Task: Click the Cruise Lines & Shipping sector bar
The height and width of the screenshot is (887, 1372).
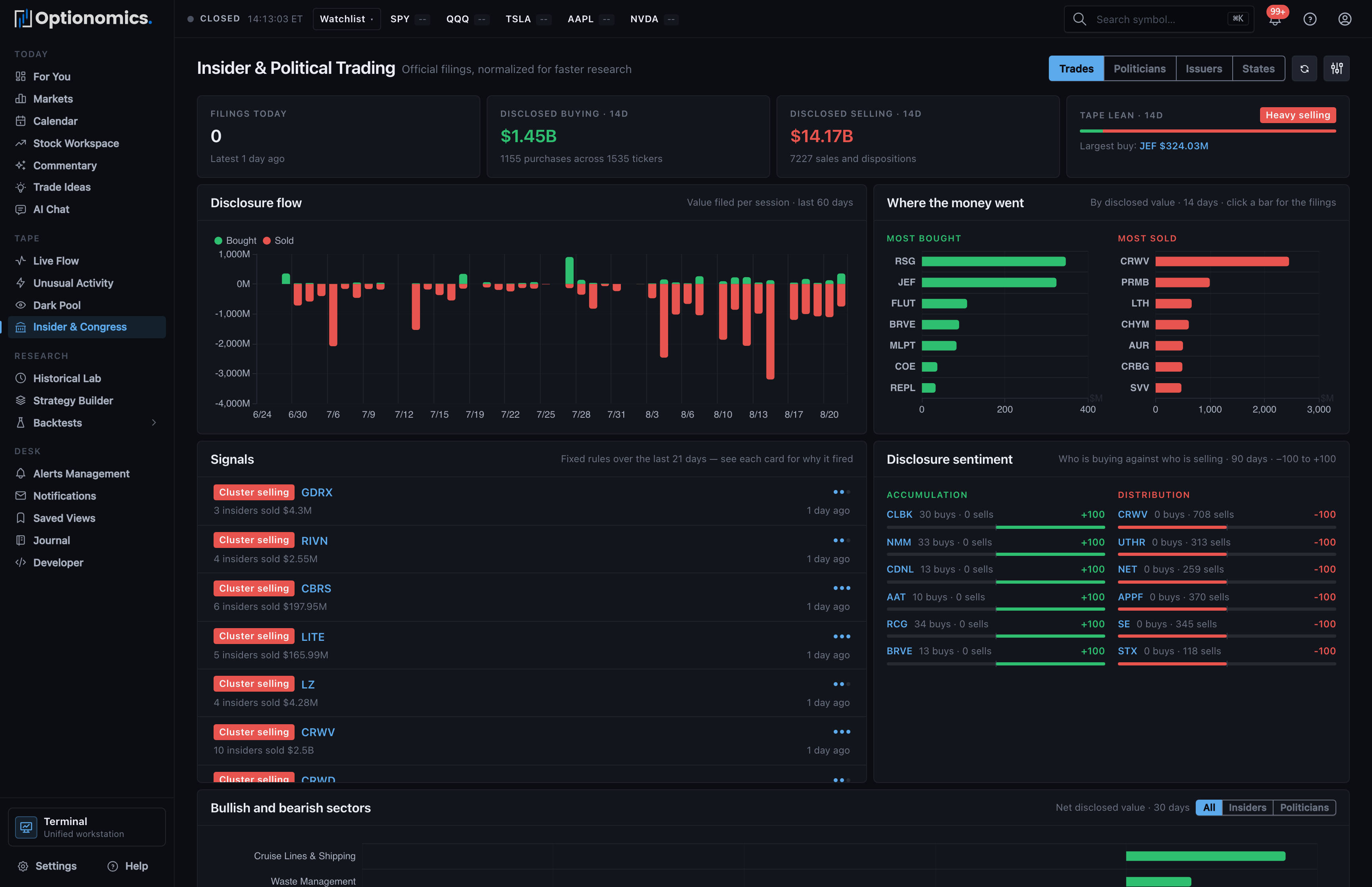Action: tap(1206, 856)
